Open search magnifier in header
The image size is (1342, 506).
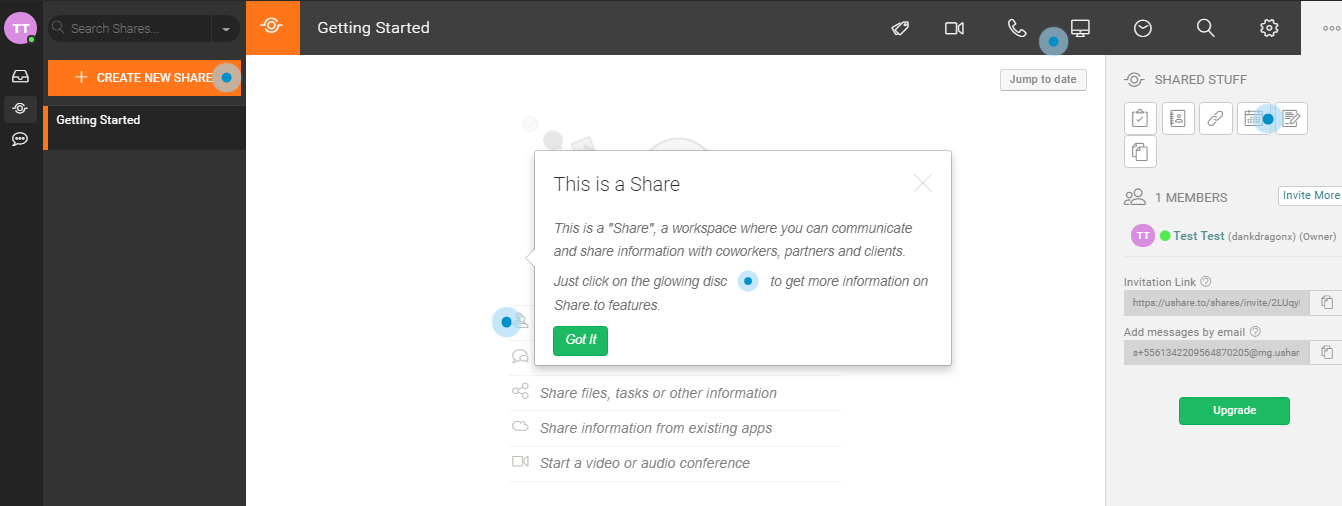1206,28
